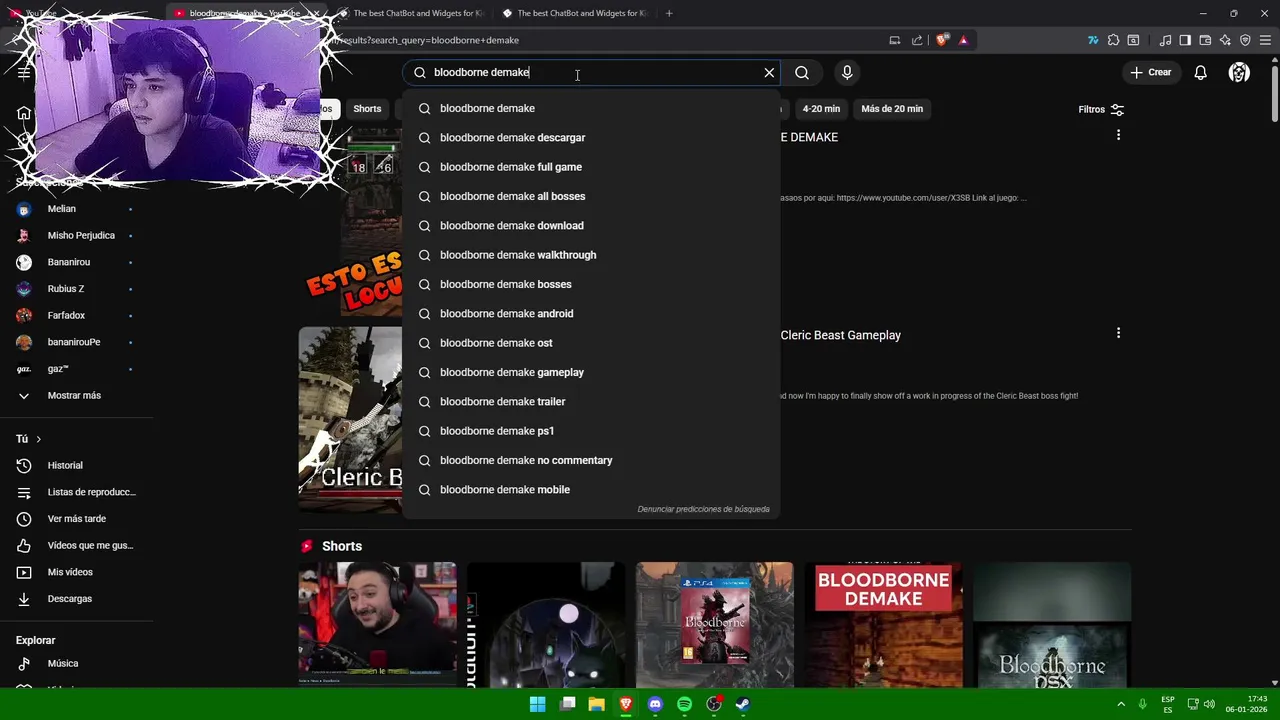The width and height of the screenshot is (1280, 720).
Task: Open a new browser tab
Action: (669, 13)
